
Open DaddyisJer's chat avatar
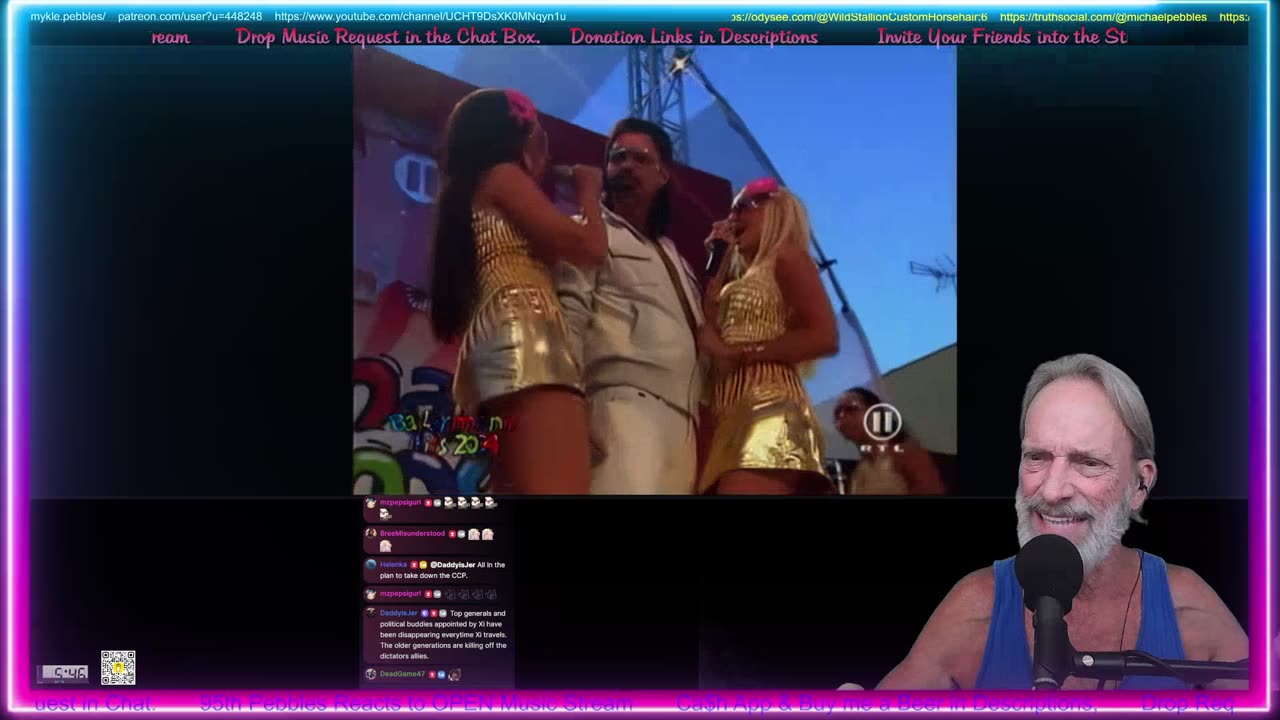[371, 613]
